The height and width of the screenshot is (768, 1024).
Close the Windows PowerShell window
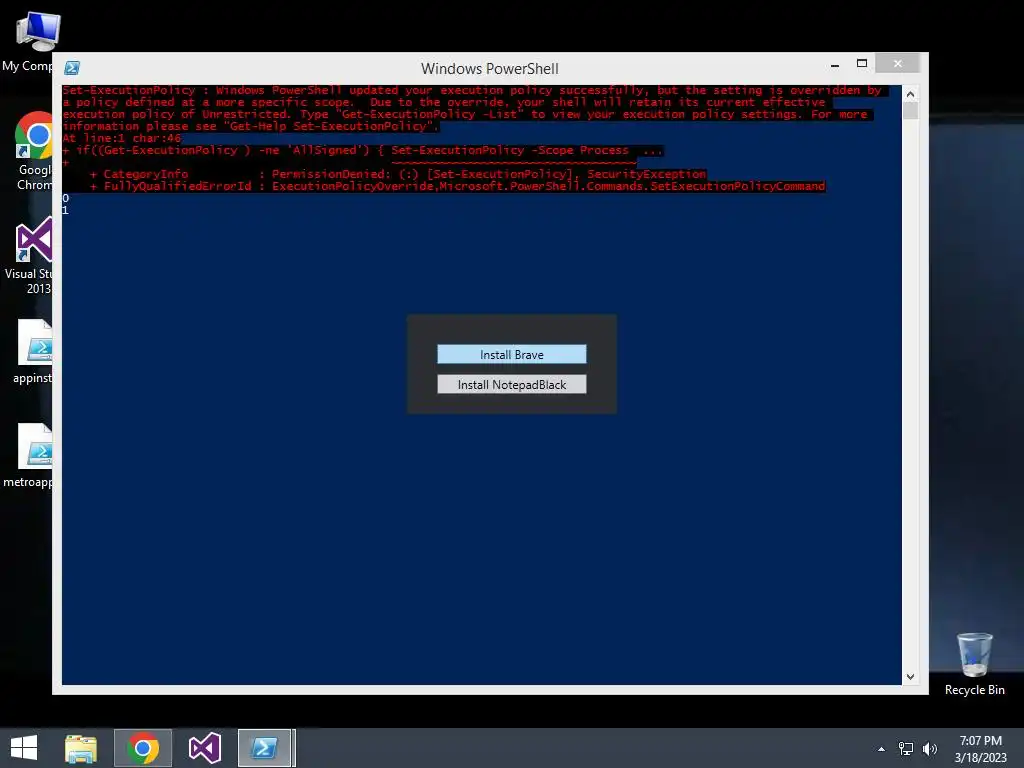pos(897,64)
